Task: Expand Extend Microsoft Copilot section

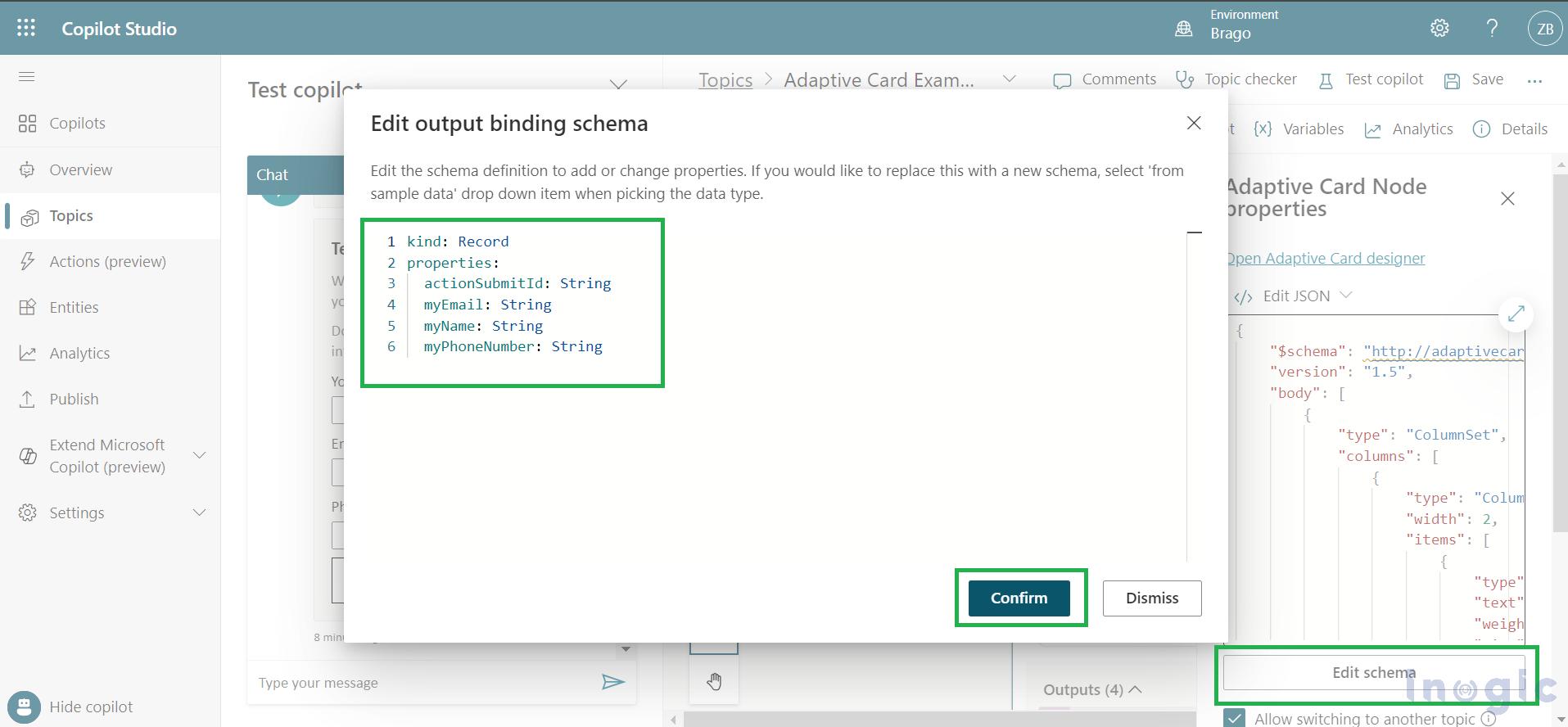Action: point(199,455)
